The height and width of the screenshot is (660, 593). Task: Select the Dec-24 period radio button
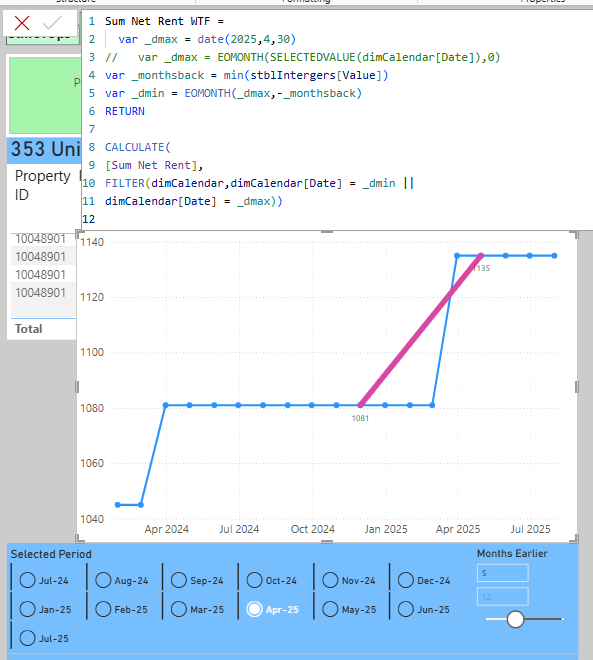(x=406, y=580)
